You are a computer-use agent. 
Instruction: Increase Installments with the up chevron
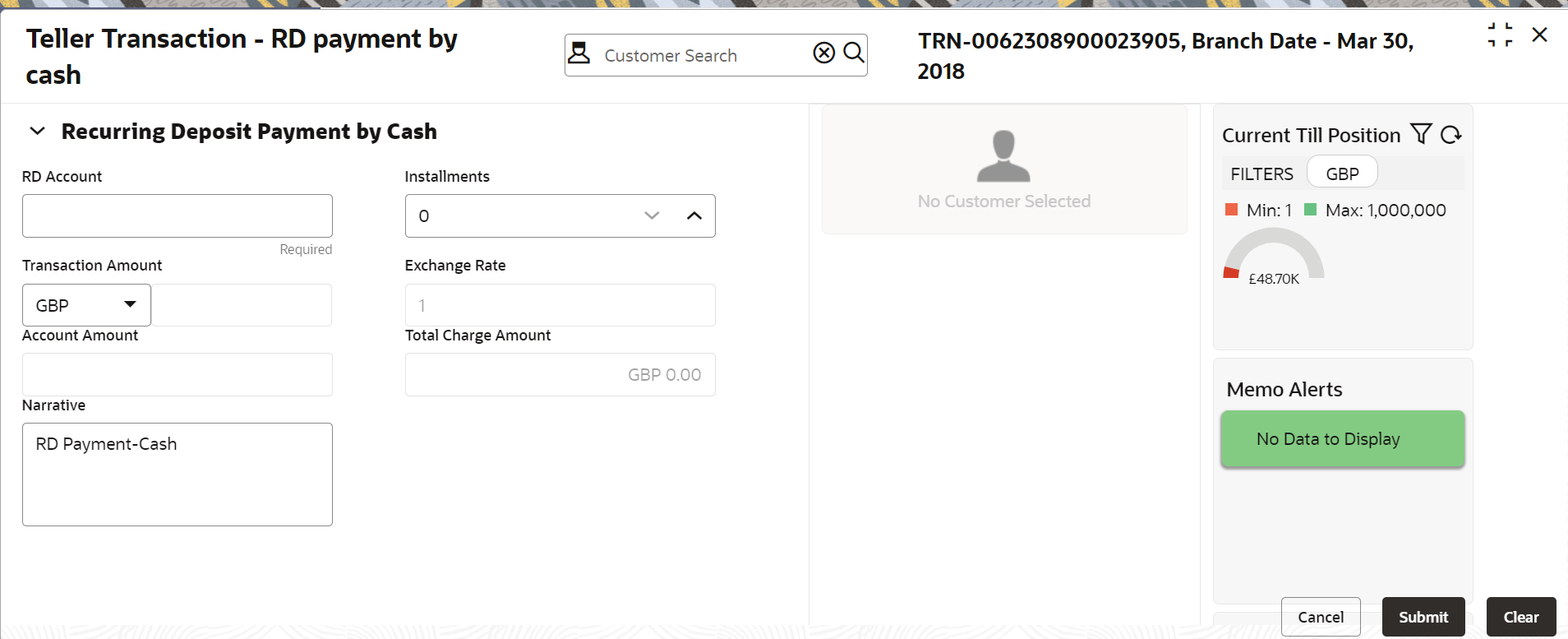(694, 215)
